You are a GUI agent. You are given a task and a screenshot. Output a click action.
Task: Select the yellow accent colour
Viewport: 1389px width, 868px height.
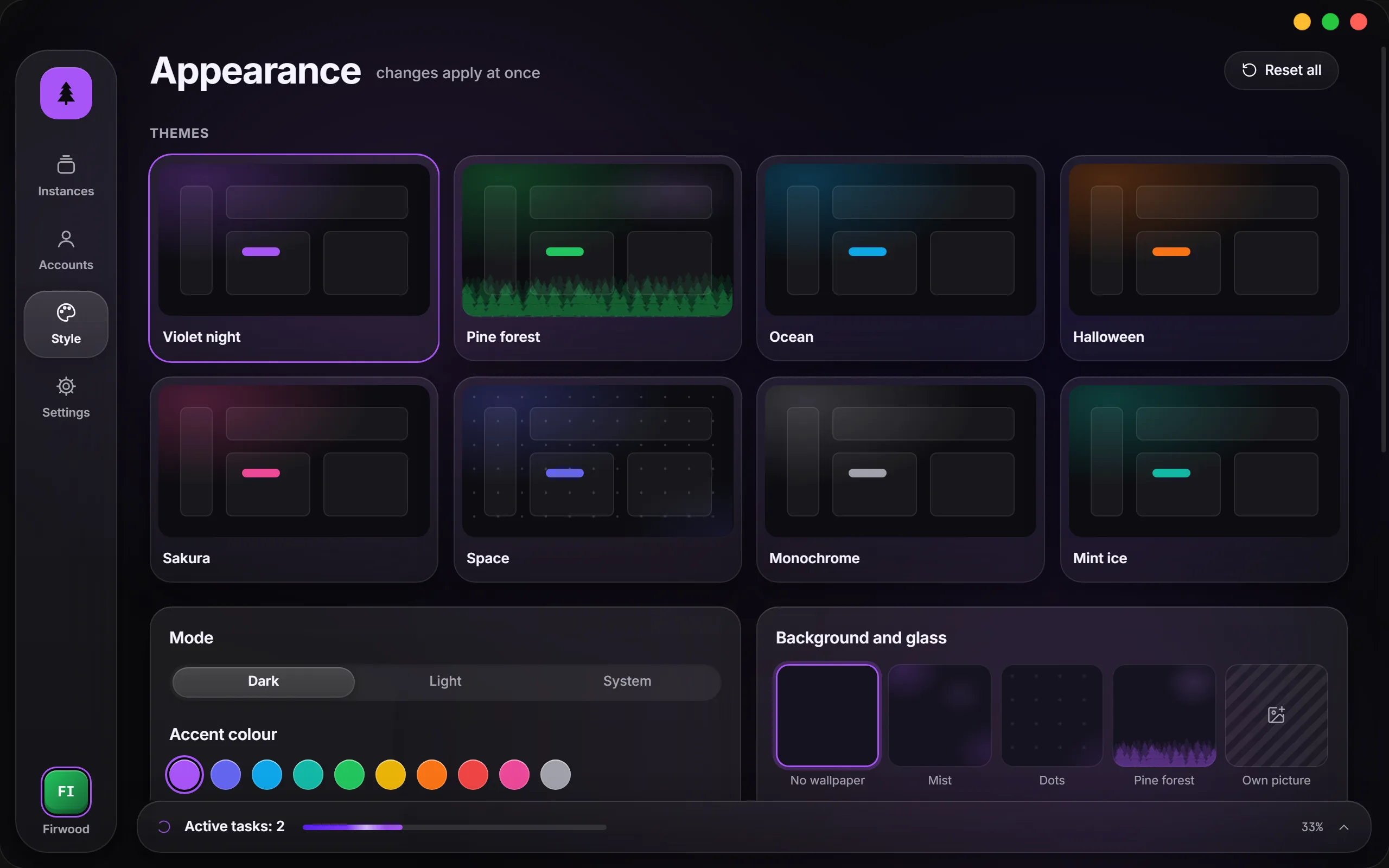(x=390, y=775)
